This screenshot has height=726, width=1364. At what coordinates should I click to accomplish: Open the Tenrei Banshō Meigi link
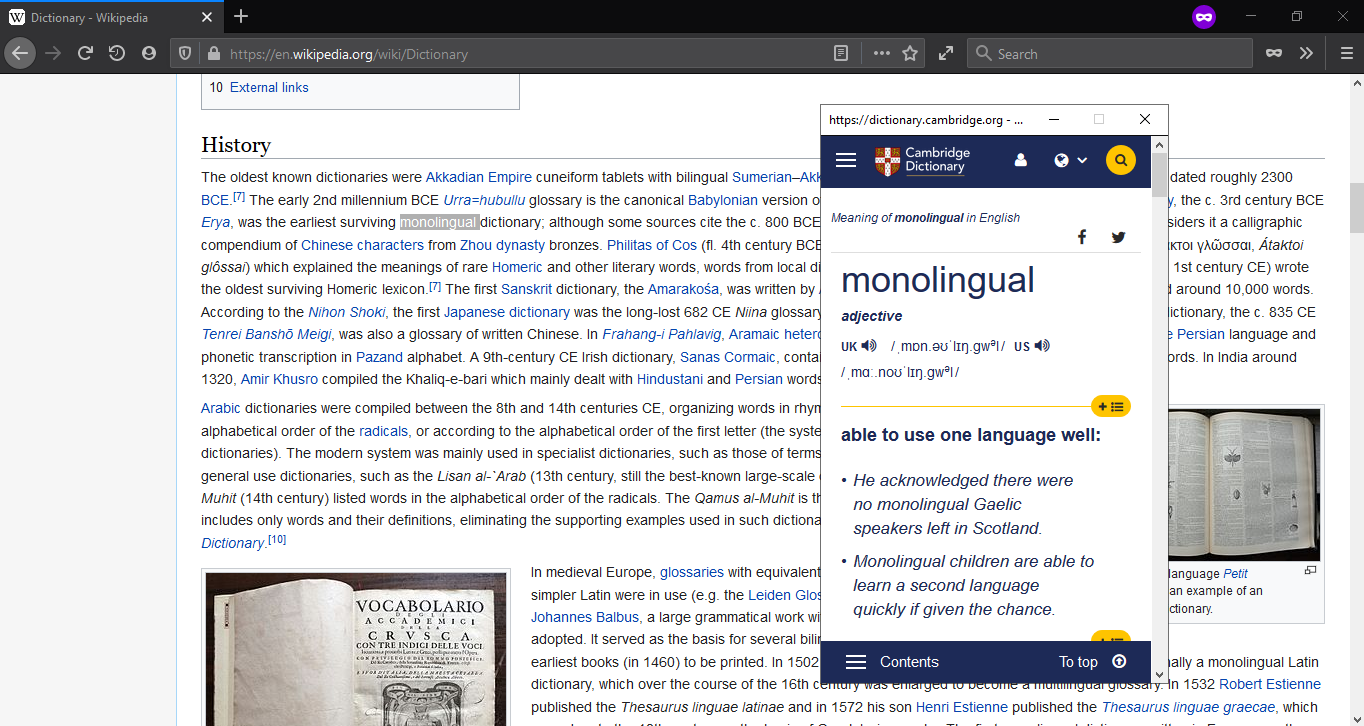point(267,334)
